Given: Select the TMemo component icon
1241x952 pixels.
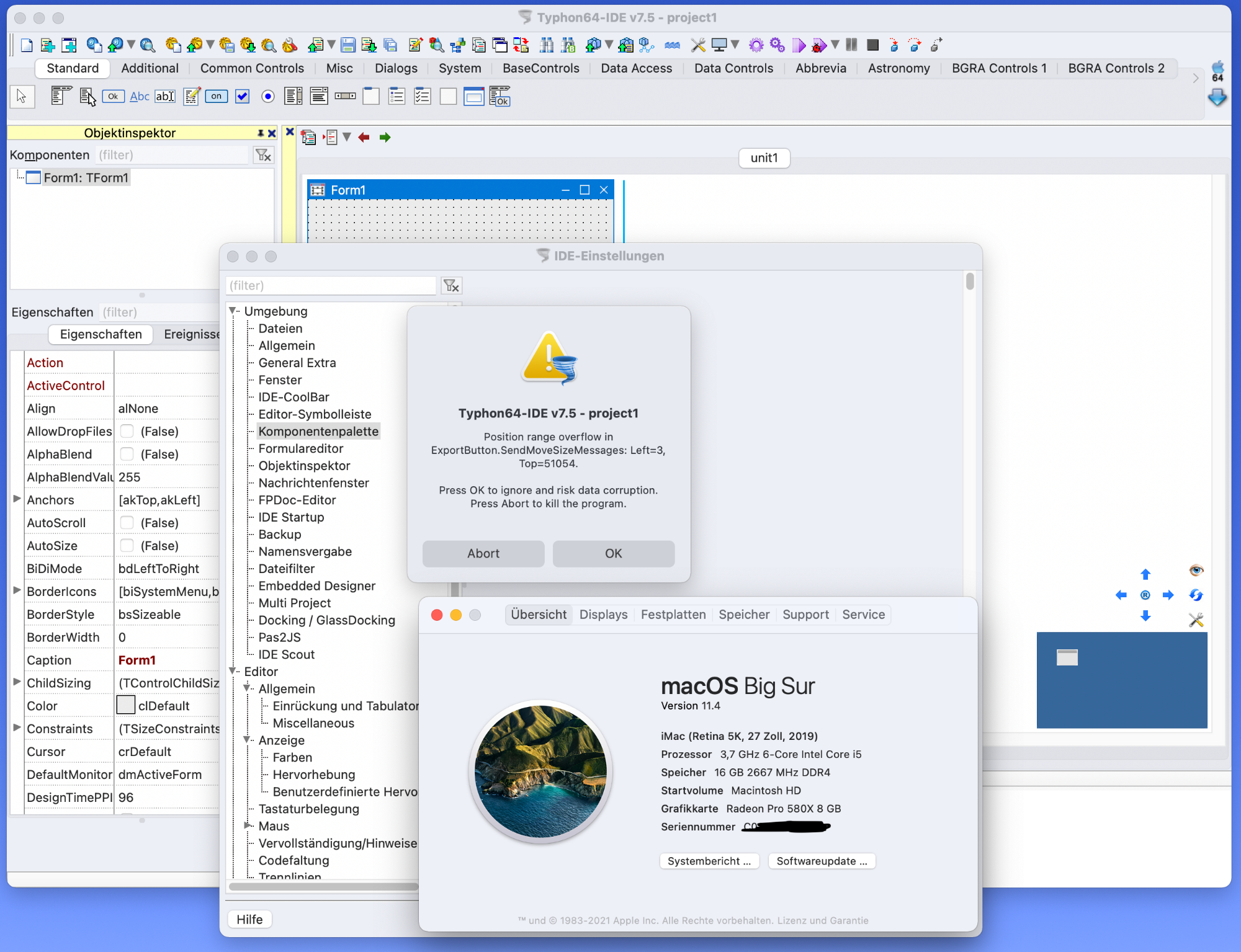Looking at the screenshot, I should 191,96.
